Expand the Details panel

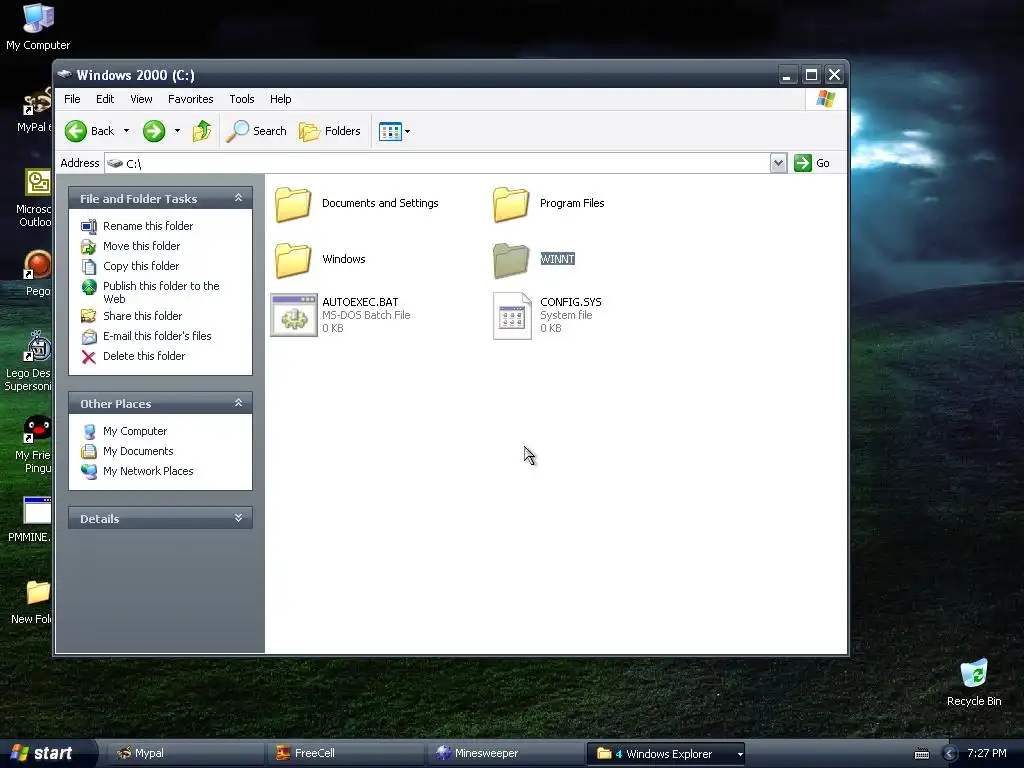click(238, 518)
